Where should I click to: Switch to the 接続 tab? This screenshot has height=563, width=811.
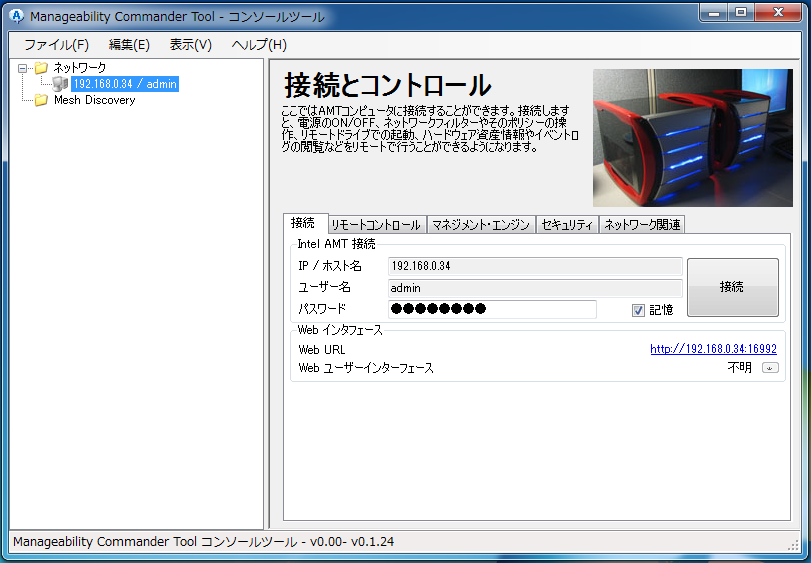click(x=305, y=223)
